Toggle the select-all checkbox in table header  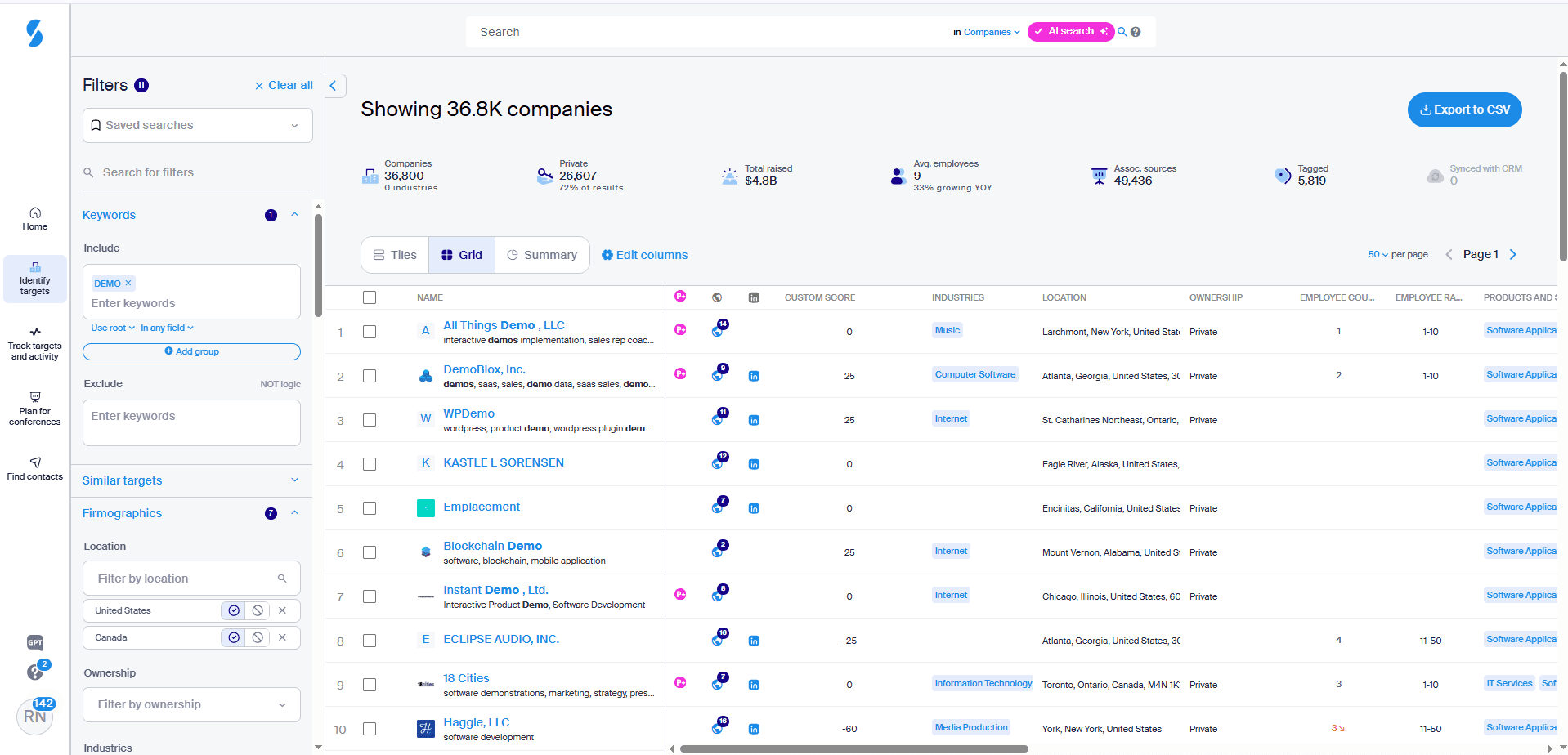[370, 297]
